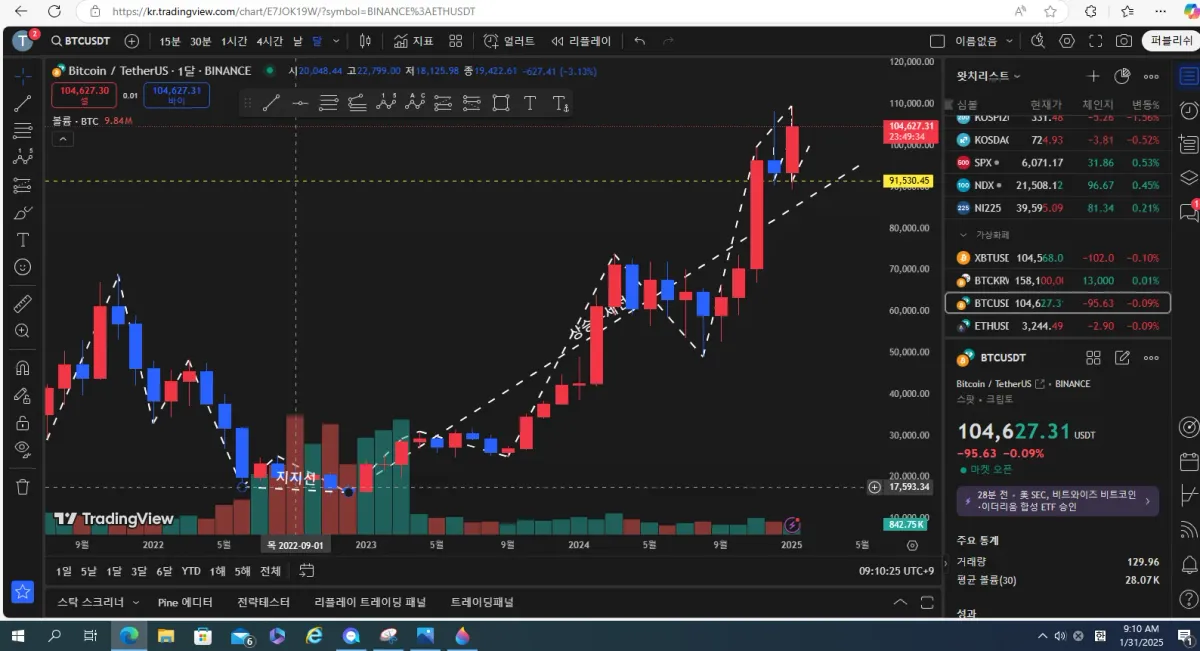Expand the 왓치리스트 dropdown
This screenshot has width=1200, height=651.
point(988,76)
